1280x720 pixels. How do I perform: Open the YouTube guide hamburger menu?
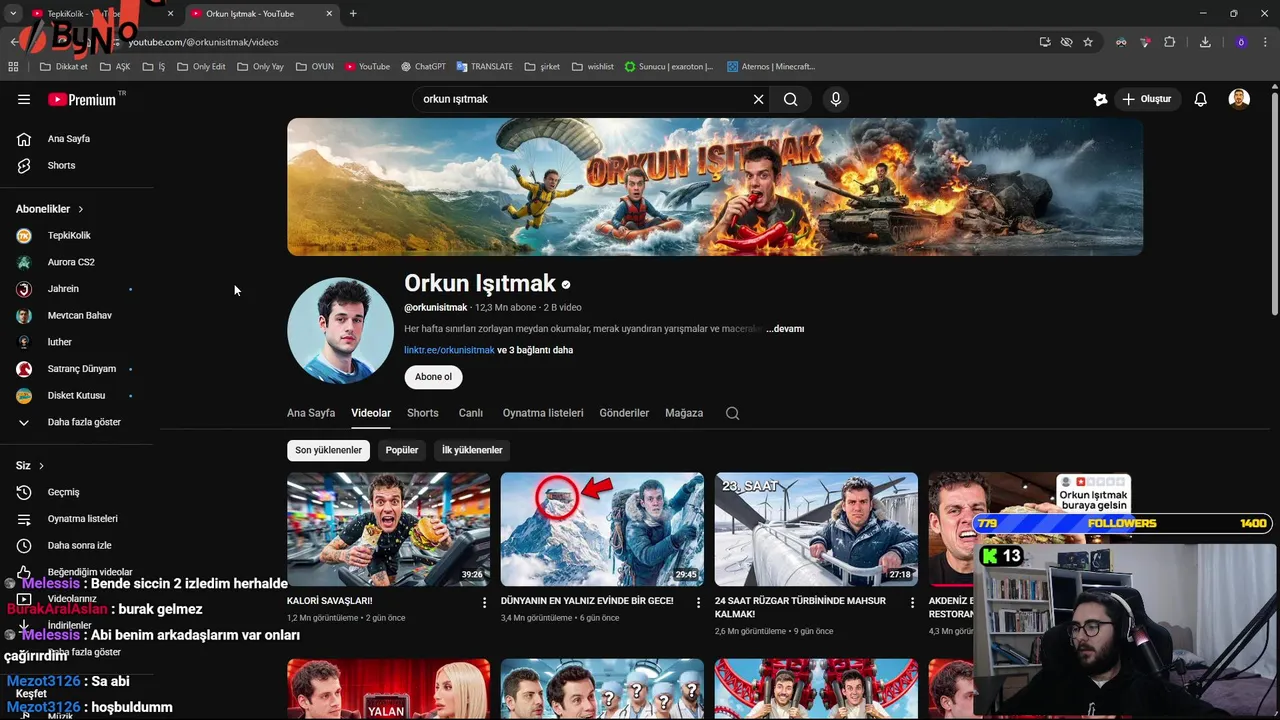tap(24, 99)
